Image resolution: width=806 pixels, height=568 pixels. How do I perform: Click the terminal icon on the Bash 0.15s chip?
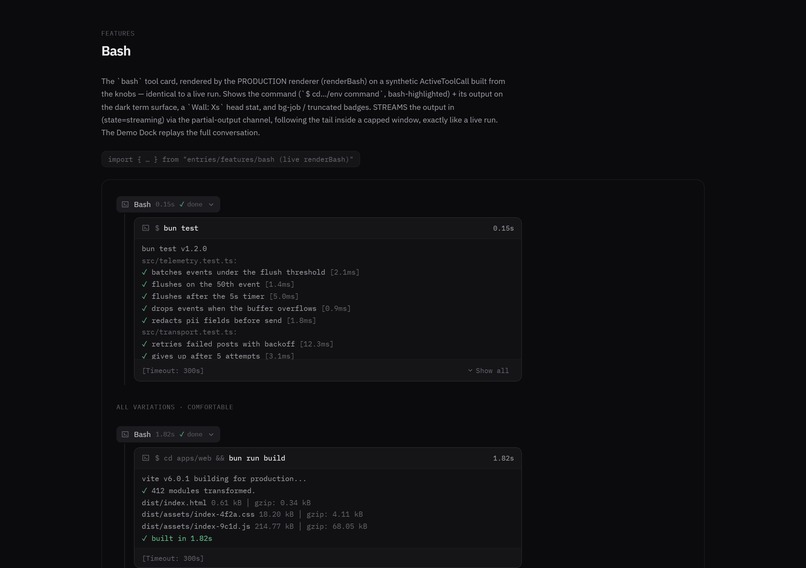[125, 204]
